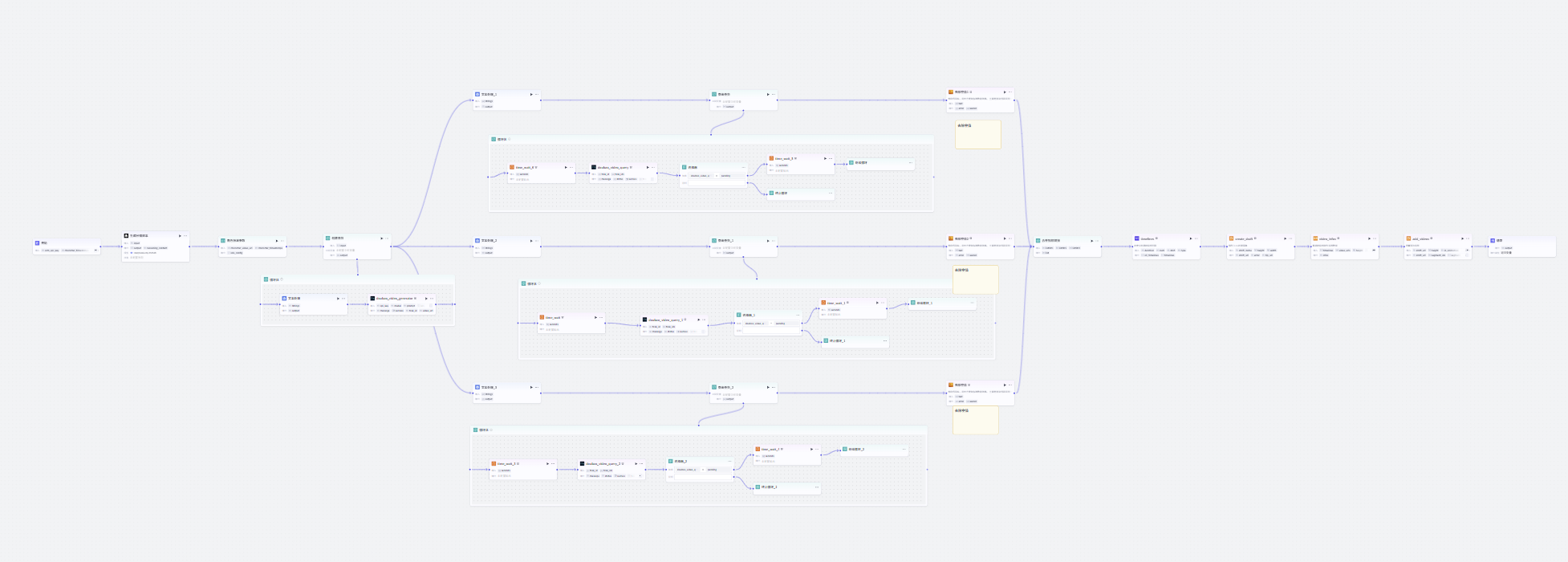Open more options for the add_videos node

coord(1468,238)
